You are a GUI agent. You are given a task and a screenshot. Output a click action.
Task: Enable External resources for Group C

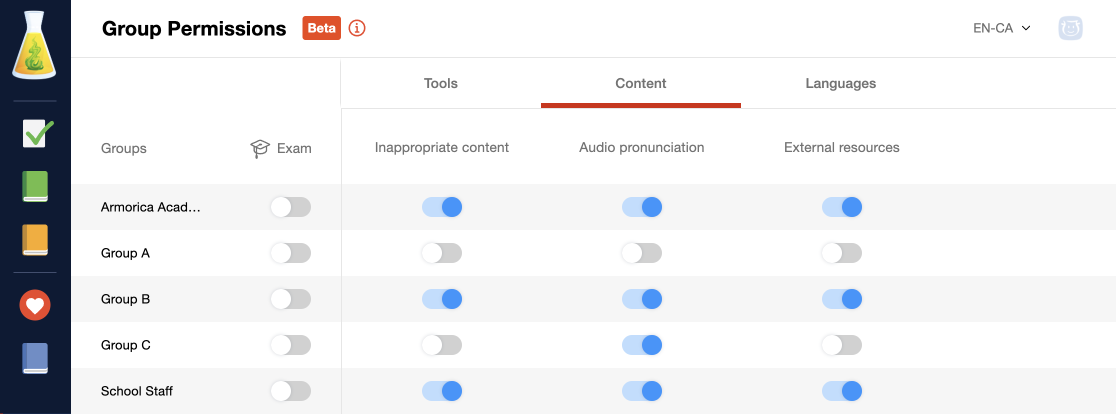point(842,345)
